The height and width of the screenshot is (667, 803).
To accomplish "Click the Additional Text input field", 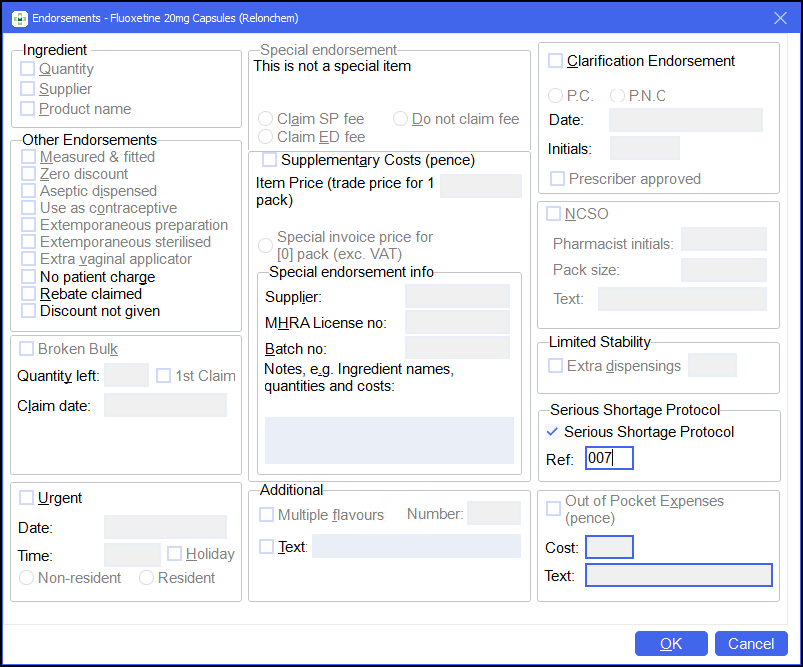I will (416, 546).
